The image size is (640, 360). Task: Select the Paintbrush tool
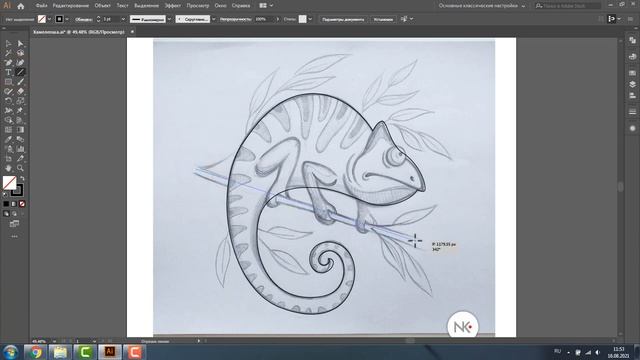click(20, 82)
